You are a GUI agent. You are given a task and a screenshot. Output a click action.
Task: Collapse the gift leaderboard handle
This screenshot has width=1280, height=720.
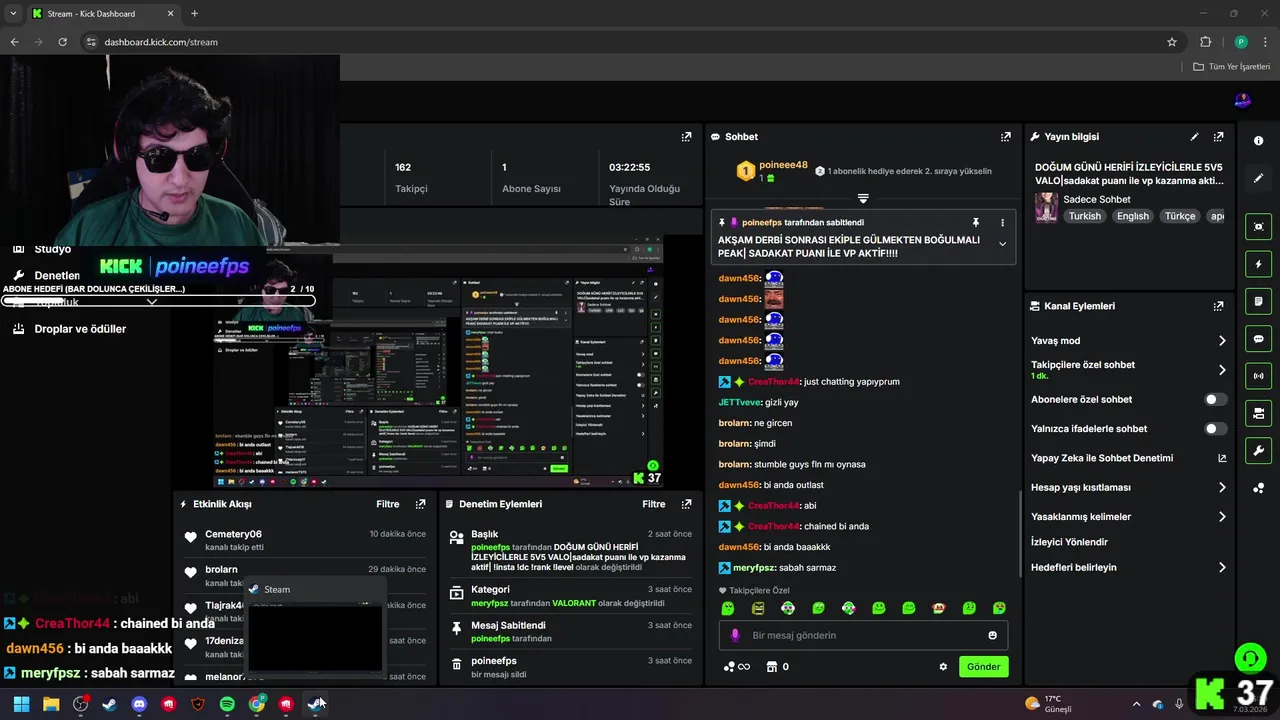[x=863, y=198]
